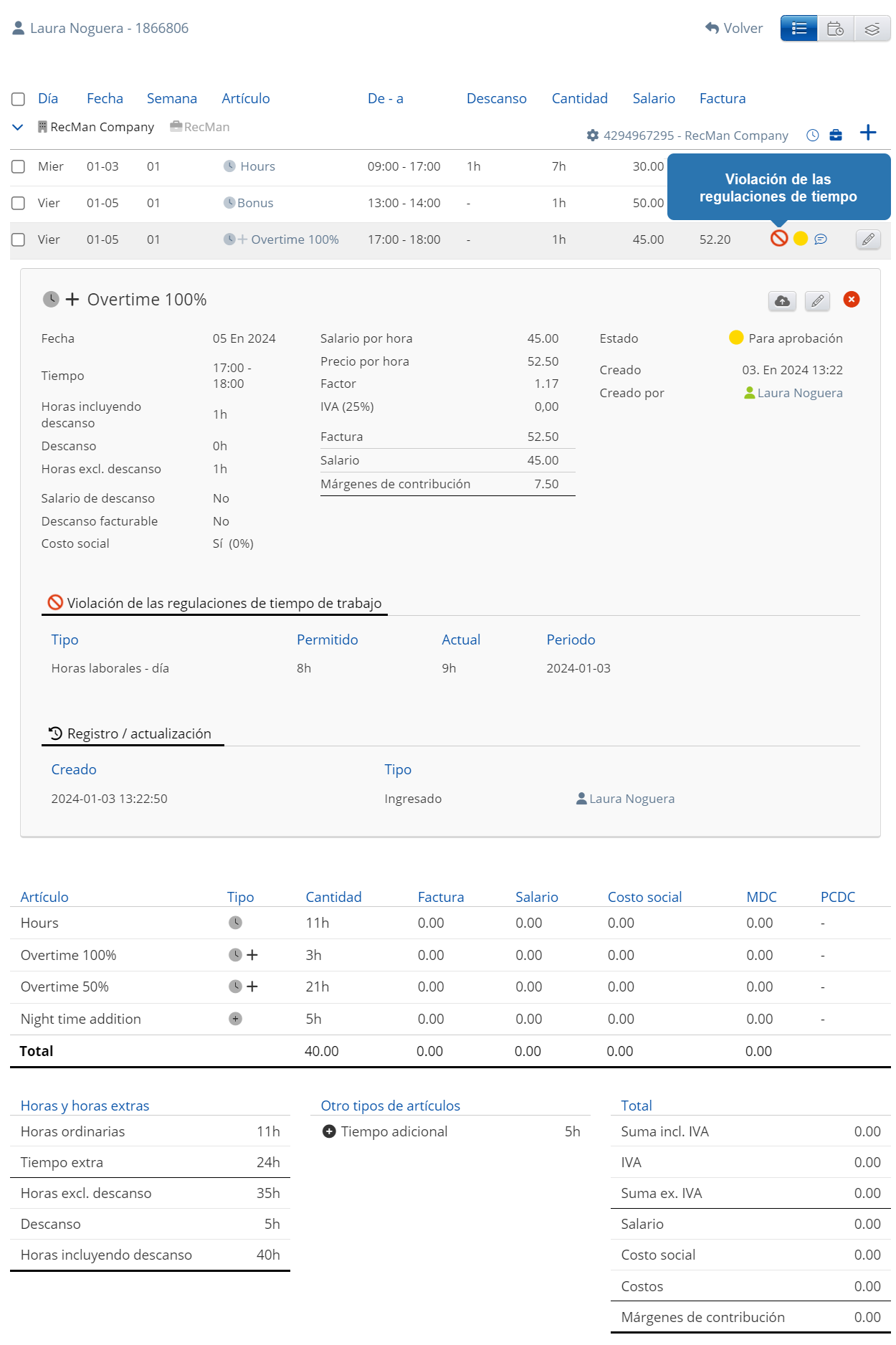Tick the checkbox for the Mier 01-03 row

[19, 166]
